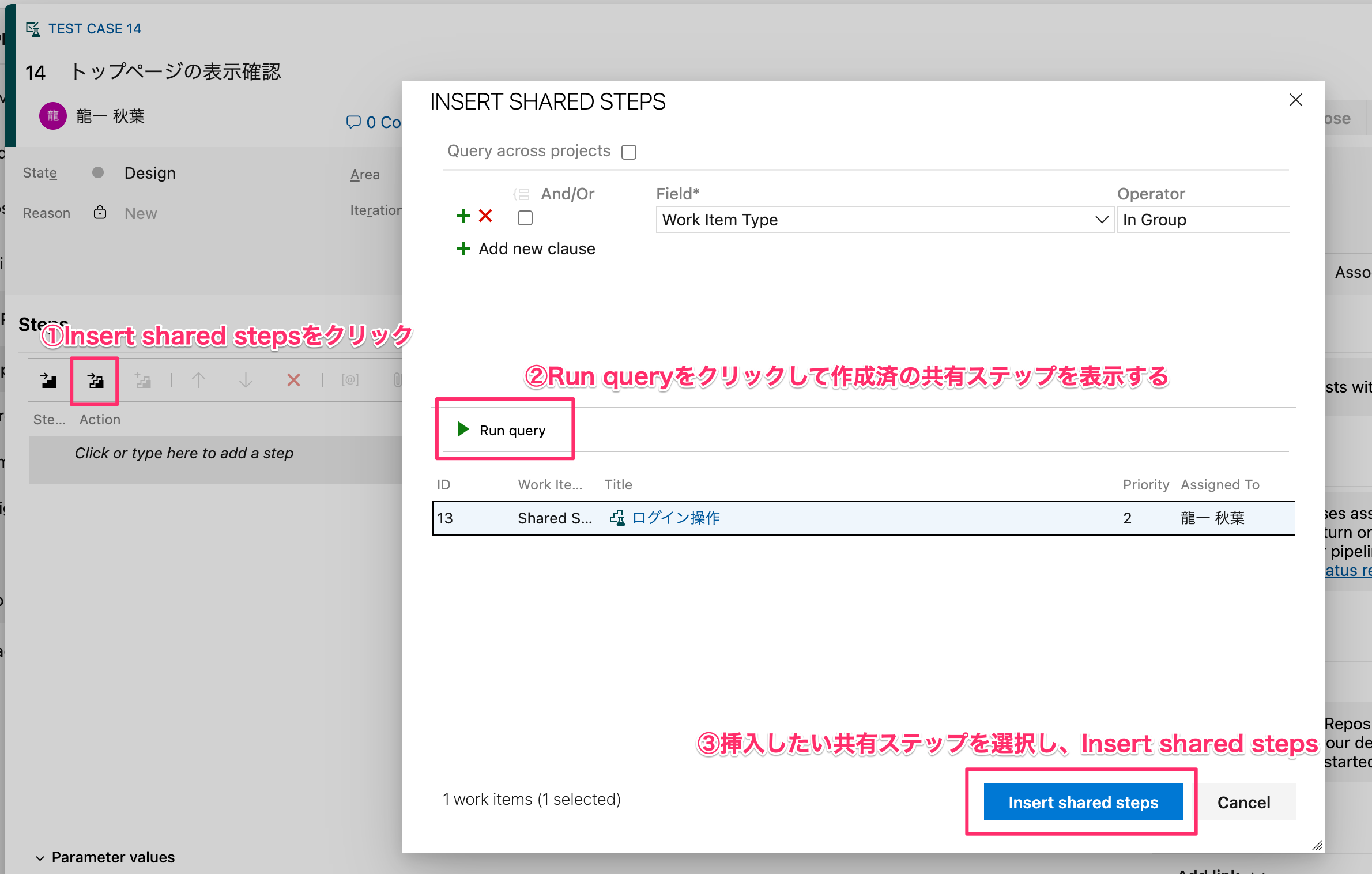This screenshot has height=874, width=1372.
Task: Click the Move step down arrow
Action: 246,380
